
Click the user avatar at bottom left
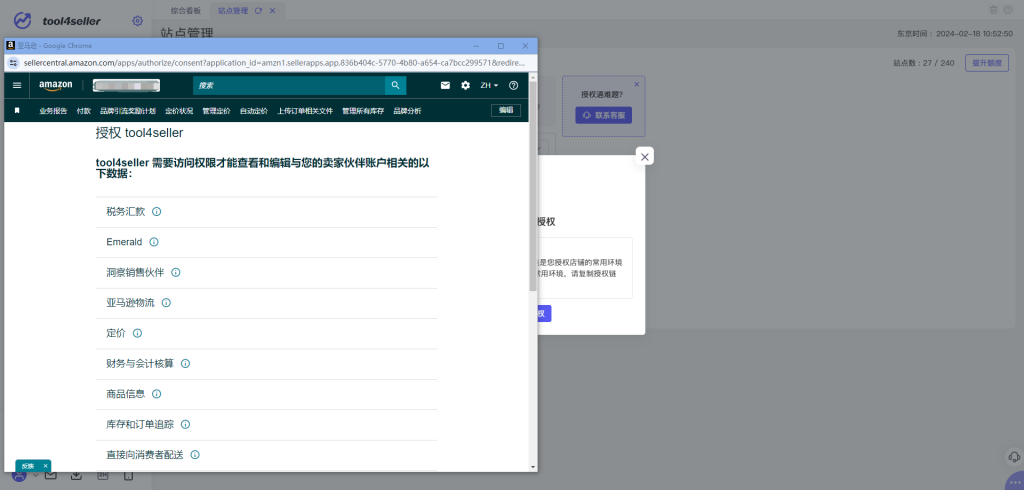click(20, 476)
